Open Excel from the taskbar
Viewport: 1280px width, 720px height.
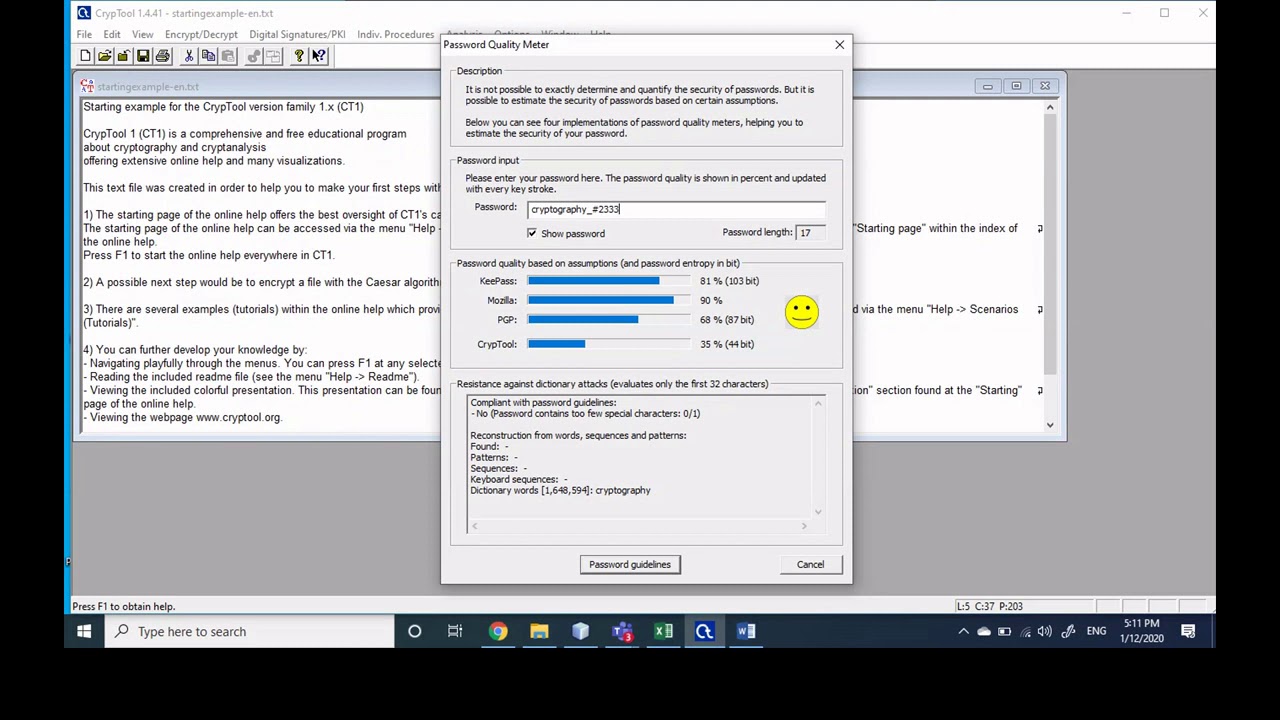pyautogui.click(x=663, y=631)
